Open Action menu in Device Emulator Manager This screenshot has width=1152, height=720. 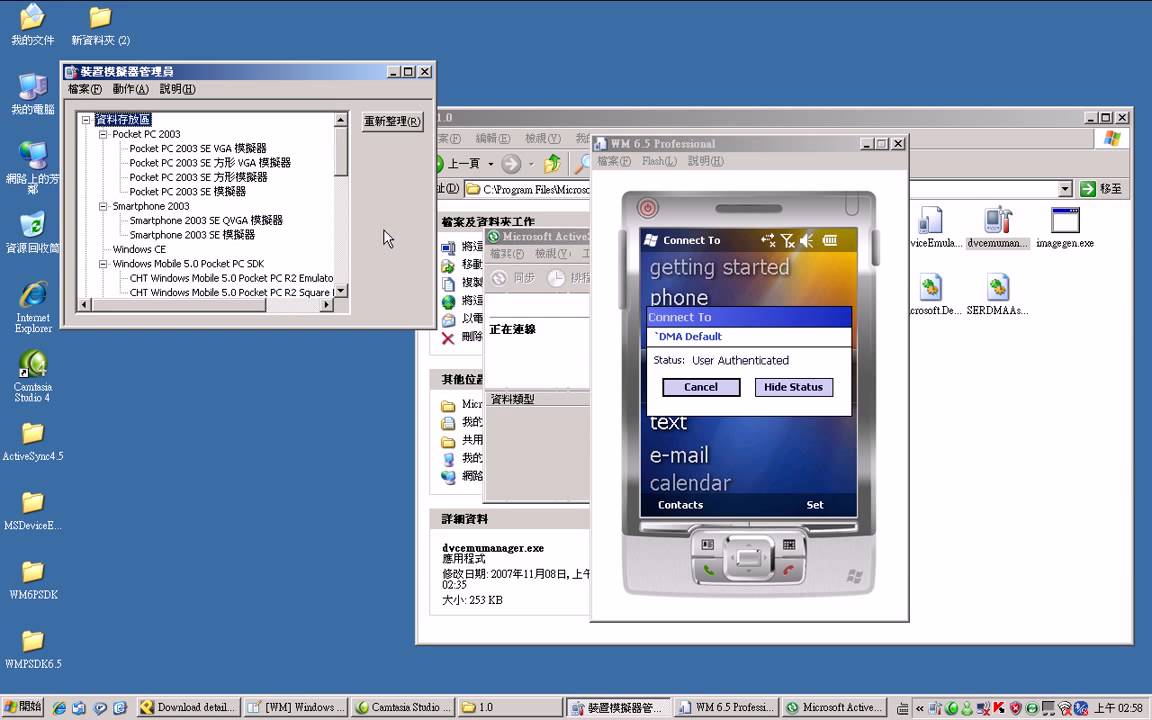pyautogui.click(x=130, y=89)
